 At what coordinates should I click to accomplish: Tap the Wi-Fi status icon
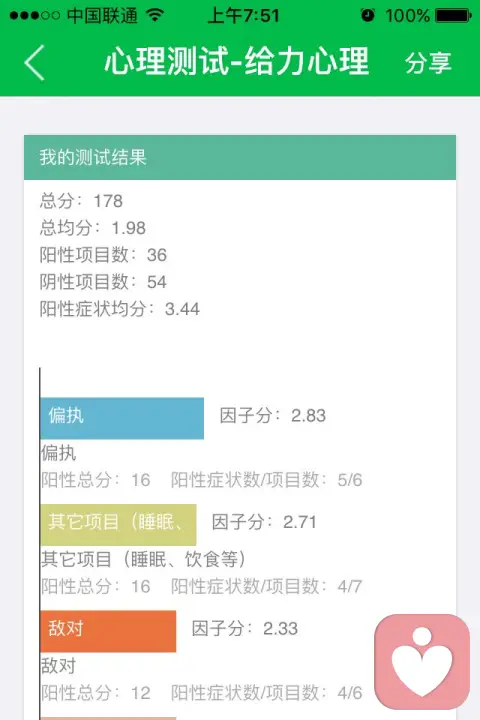tap(155, 15)
